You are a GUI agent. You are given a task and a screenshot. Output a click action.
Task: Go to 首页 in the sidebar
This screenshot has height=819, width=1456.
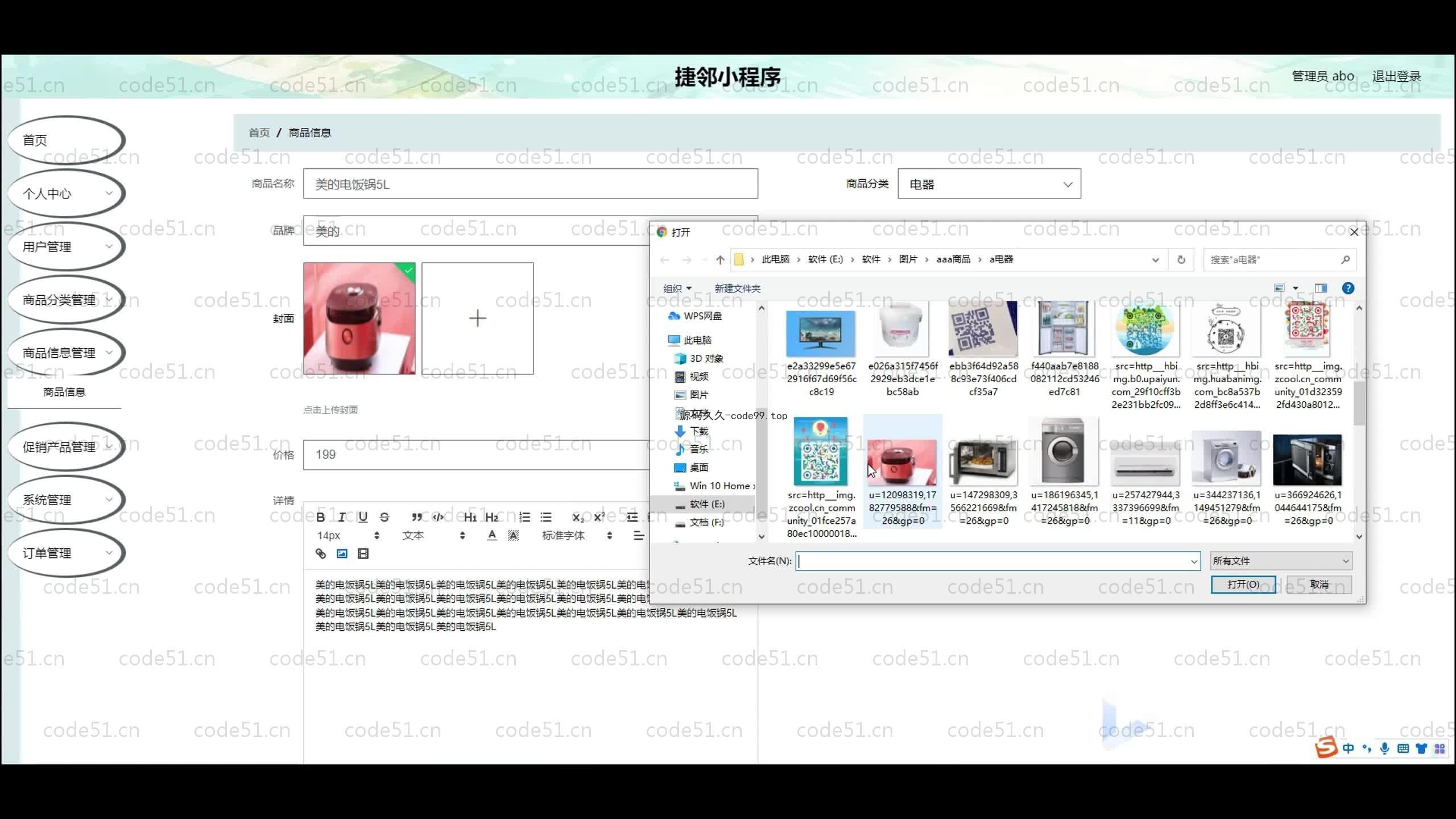tap(67, 140)
